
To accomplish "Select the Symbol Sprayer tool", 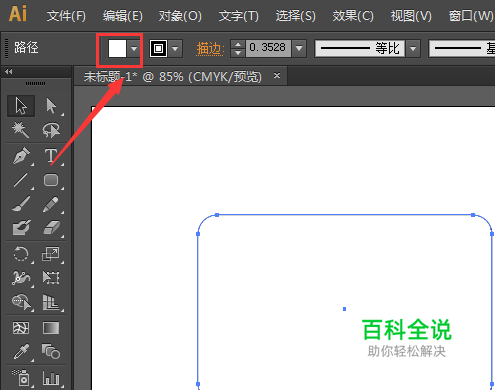I will [21, 378].
